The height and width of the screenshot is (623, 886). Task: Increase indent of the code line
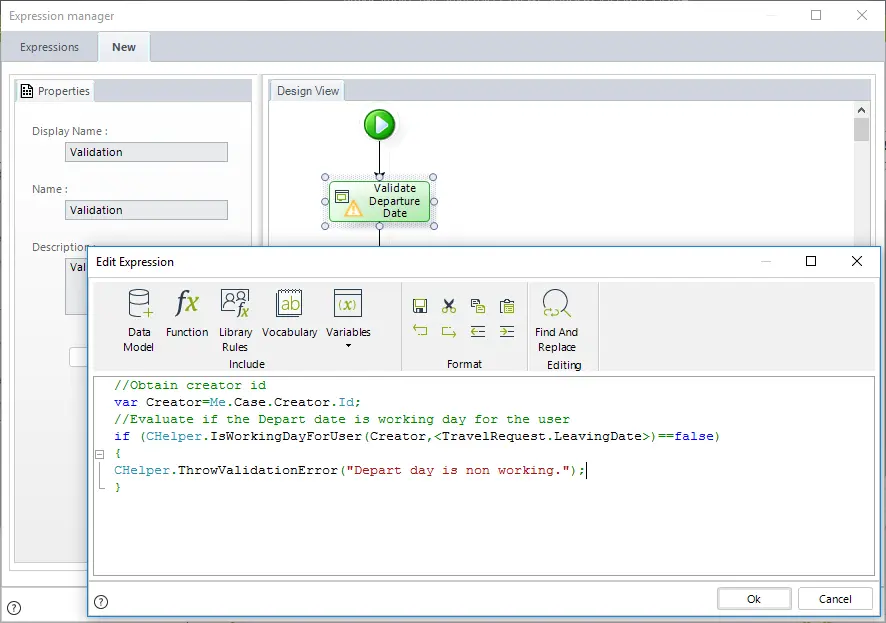(x=507, y=331)
